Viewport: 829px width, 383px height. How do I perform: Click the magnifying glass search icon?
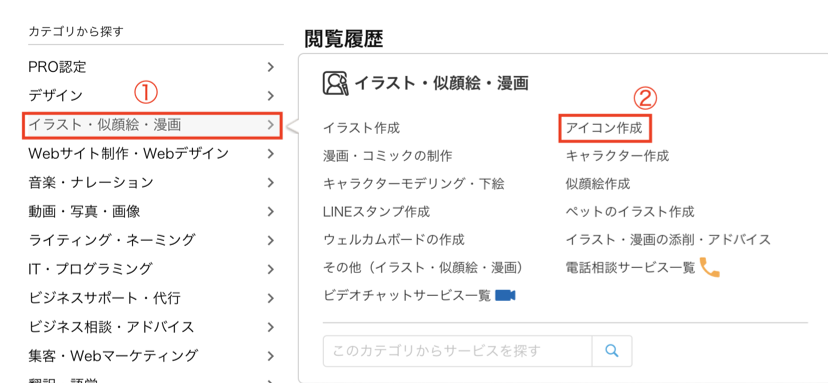tap(612, 351)
